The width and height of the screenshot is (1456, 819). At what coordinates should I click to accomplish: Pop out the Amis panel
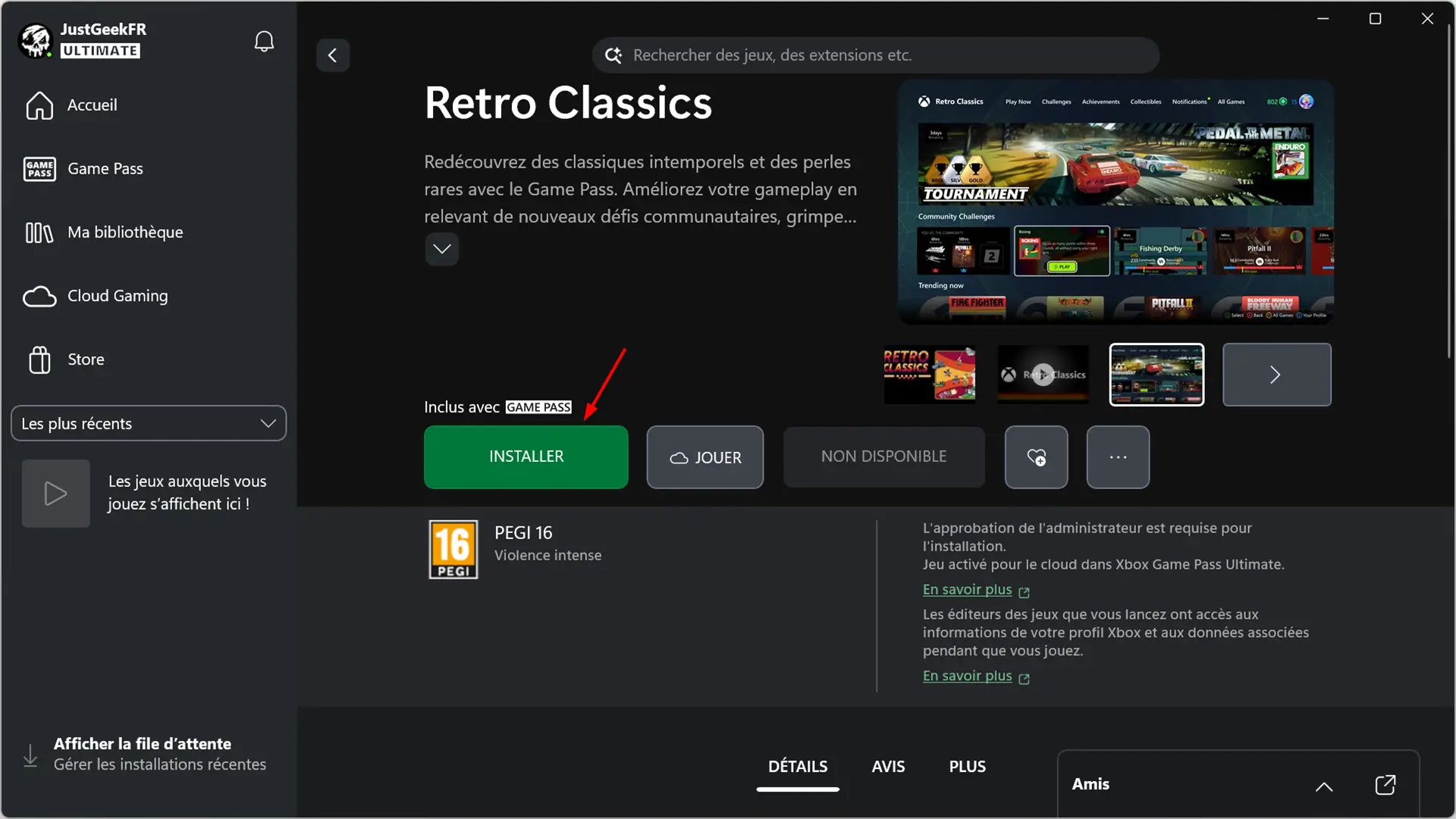(x=1385, y=785)
